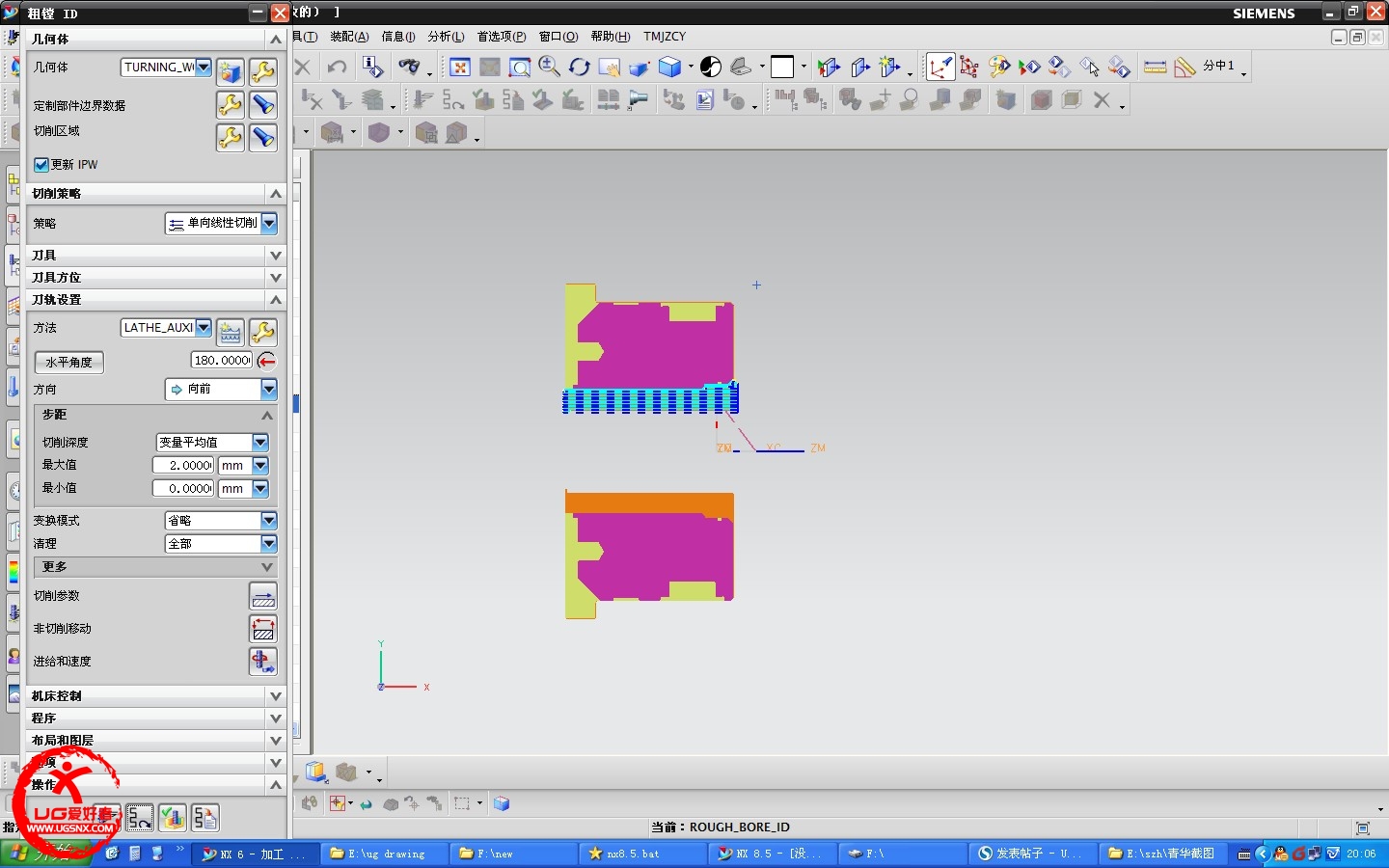The height and width of the screenshot is (868, 1389).
Task: Click WCS dynamics icon in toolbar
Action: point(940,67)
